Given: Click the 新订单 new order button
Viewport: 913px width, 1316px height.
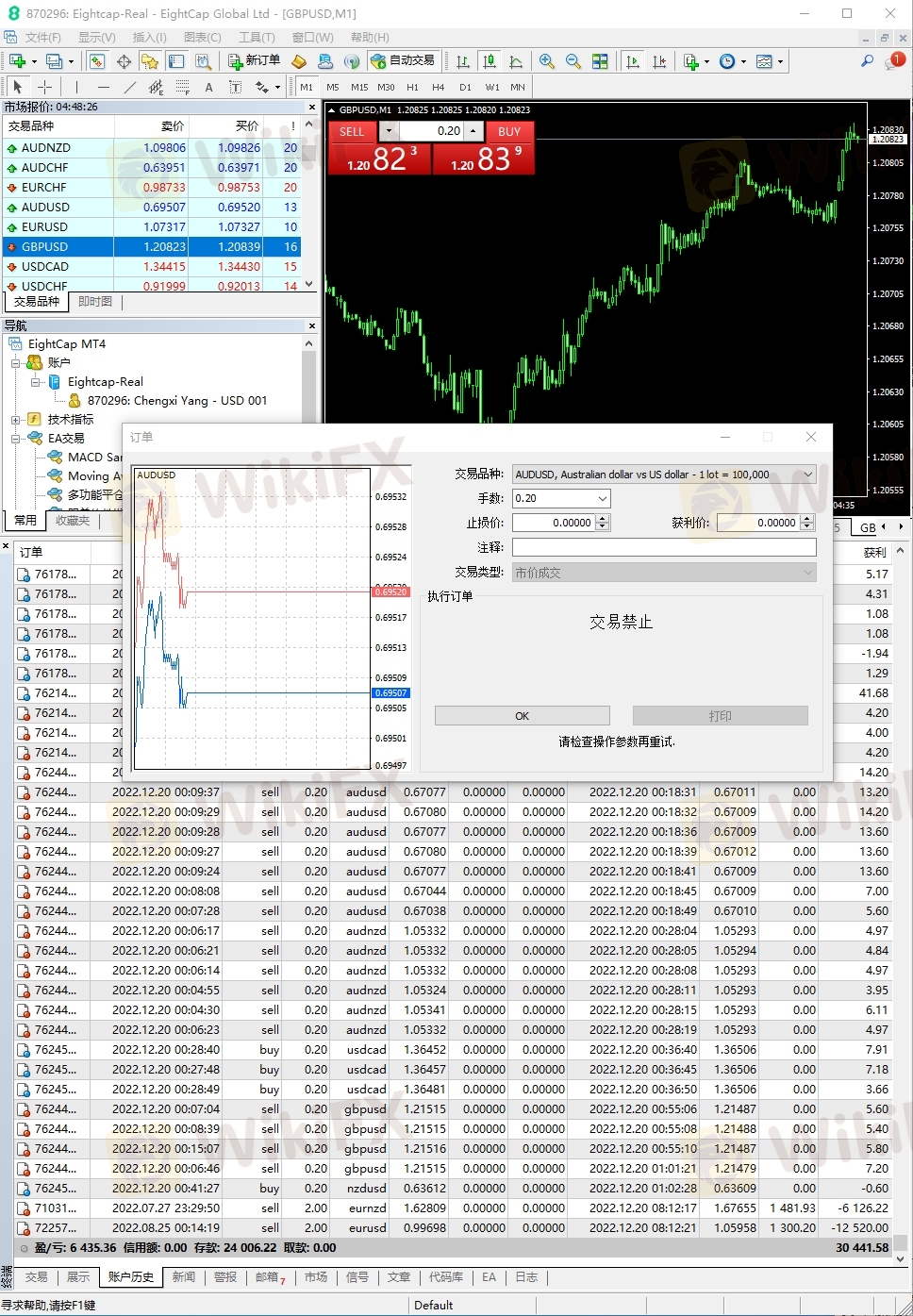Looking at the screenshot, I should 254,61.
